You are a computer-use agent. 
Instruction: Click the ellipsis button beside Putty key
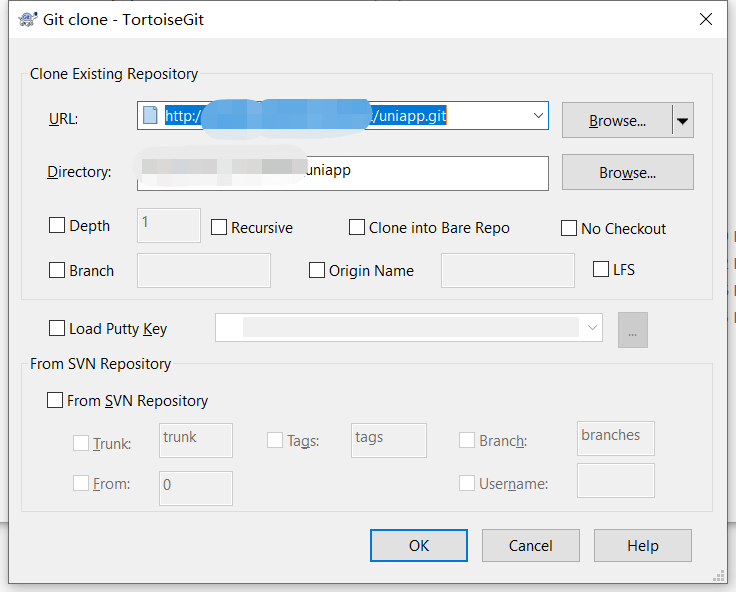pyautogui.click(x=633, y=330)
